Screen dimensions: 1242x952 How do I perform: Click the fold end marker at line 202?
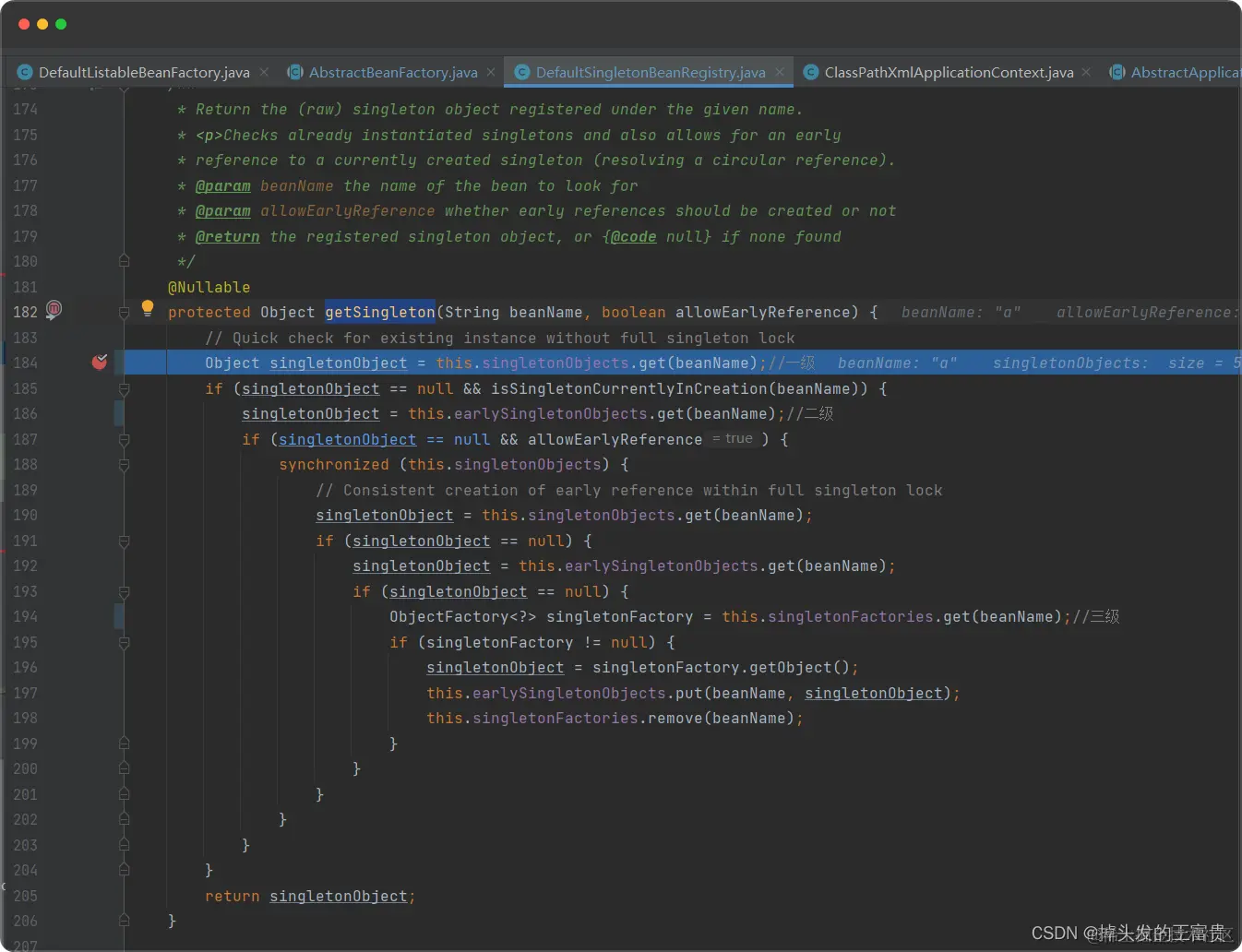pyautogui.click(x=124, y=819)
